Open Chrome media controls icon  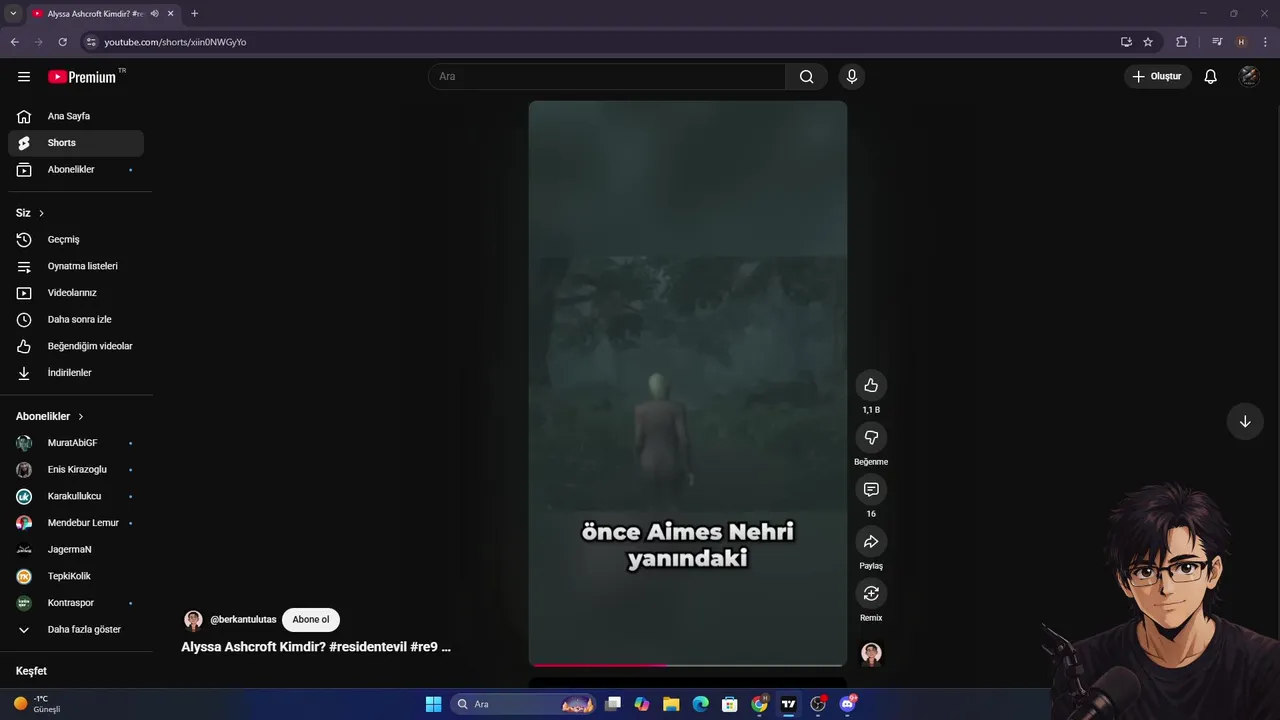(1217, 42)
